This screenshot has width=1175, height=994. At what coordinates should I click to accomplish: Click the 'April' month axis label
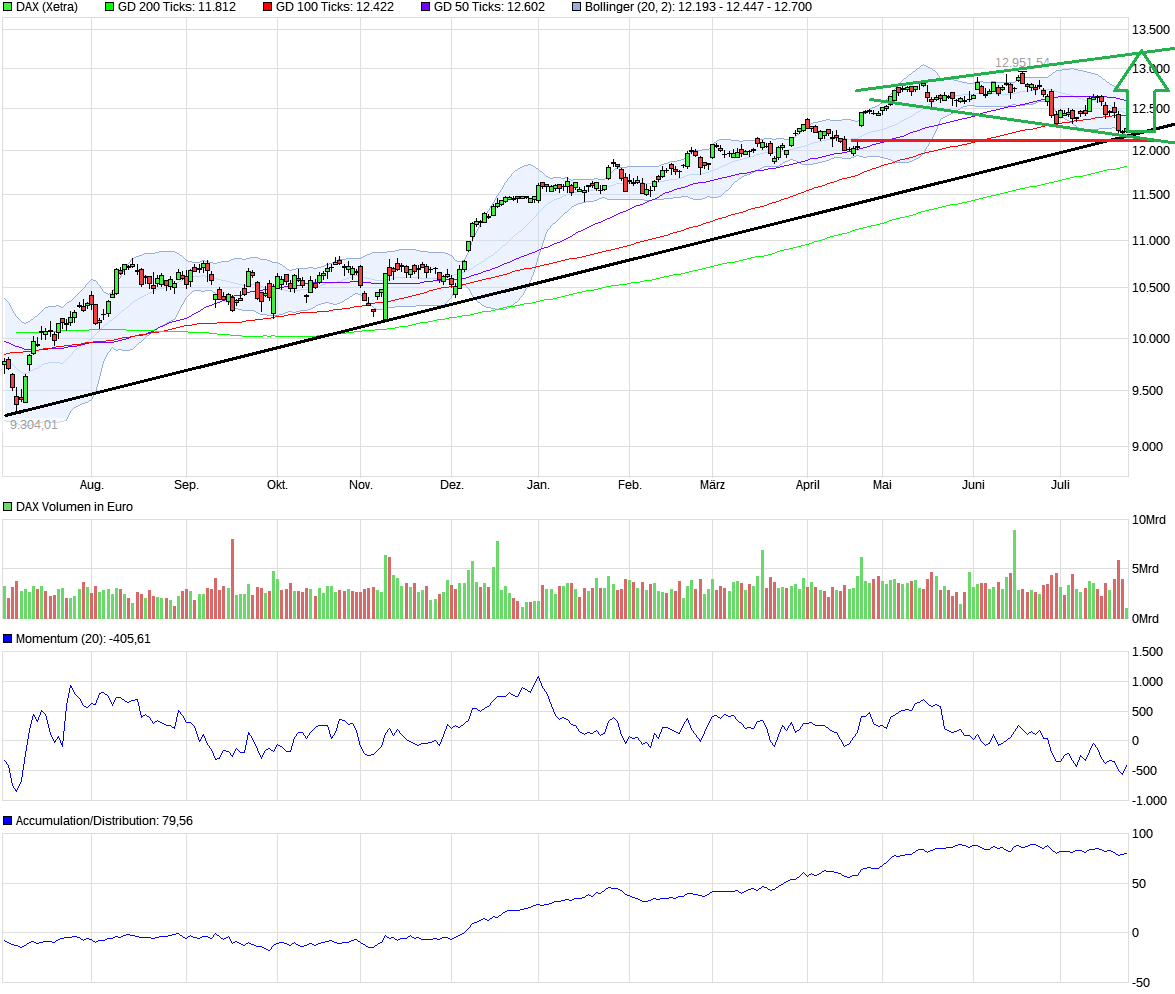point(807,485)
